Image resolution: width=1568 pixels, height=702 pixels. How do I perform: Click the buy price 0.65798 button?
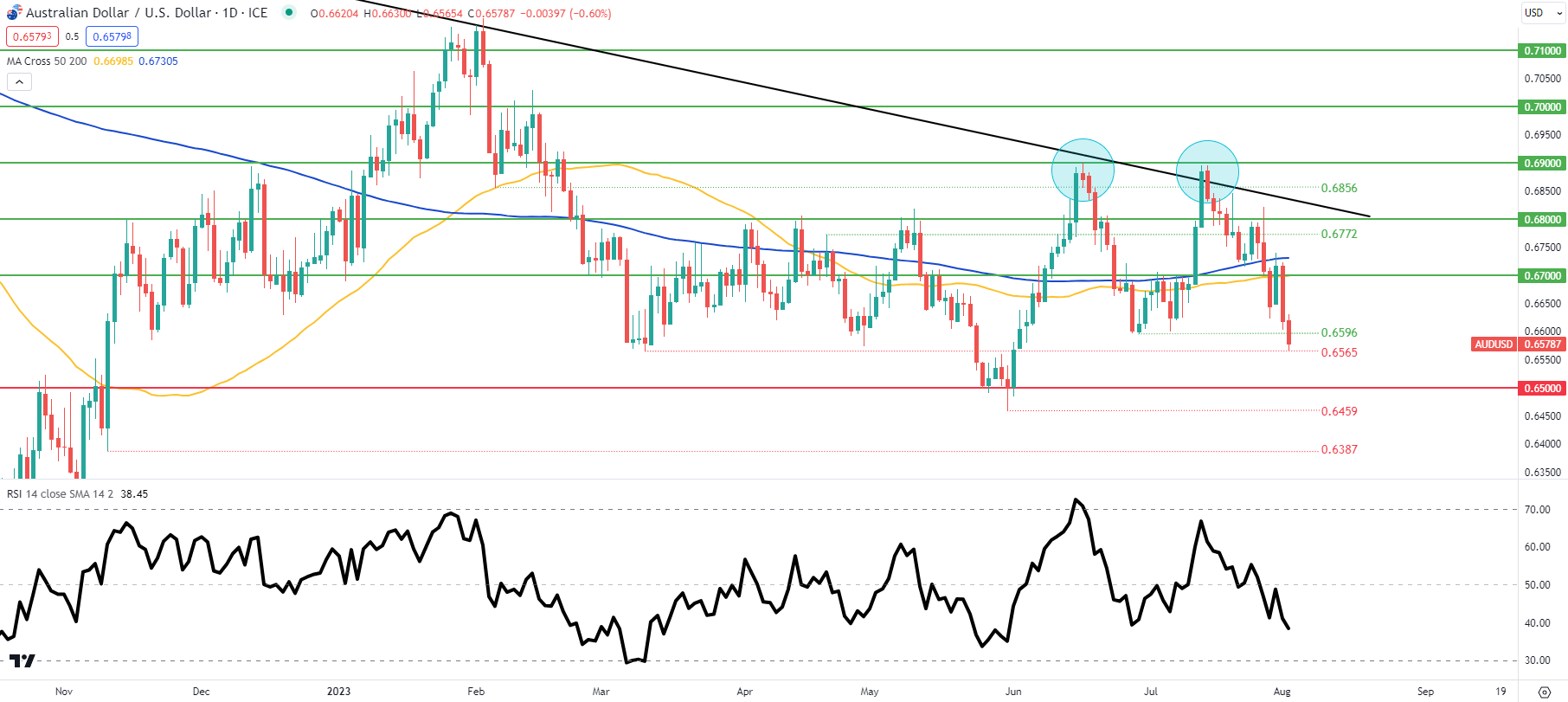[112, 36]
